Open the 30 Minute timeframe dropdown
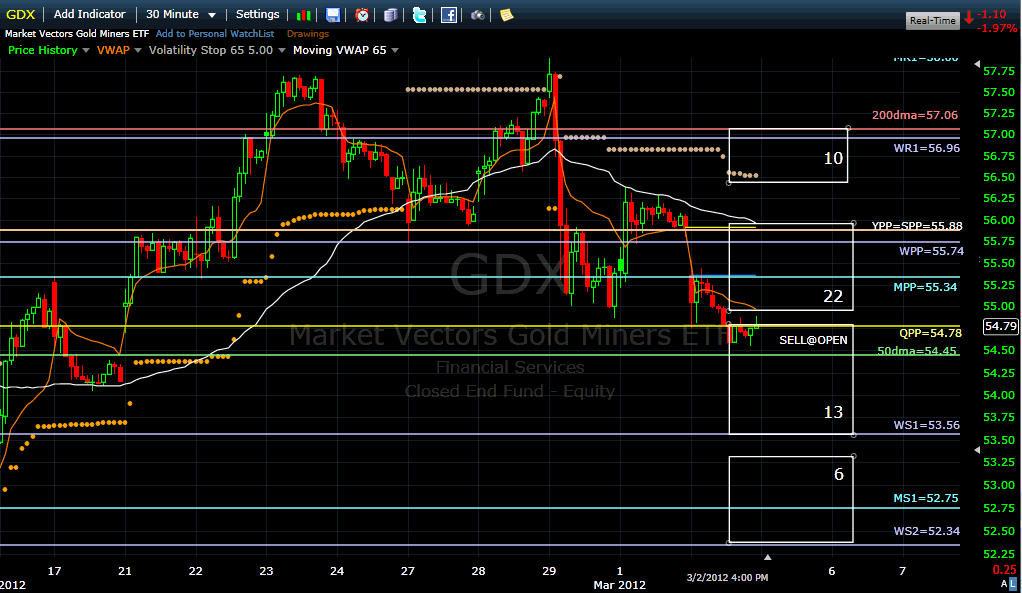 point(181,14)
